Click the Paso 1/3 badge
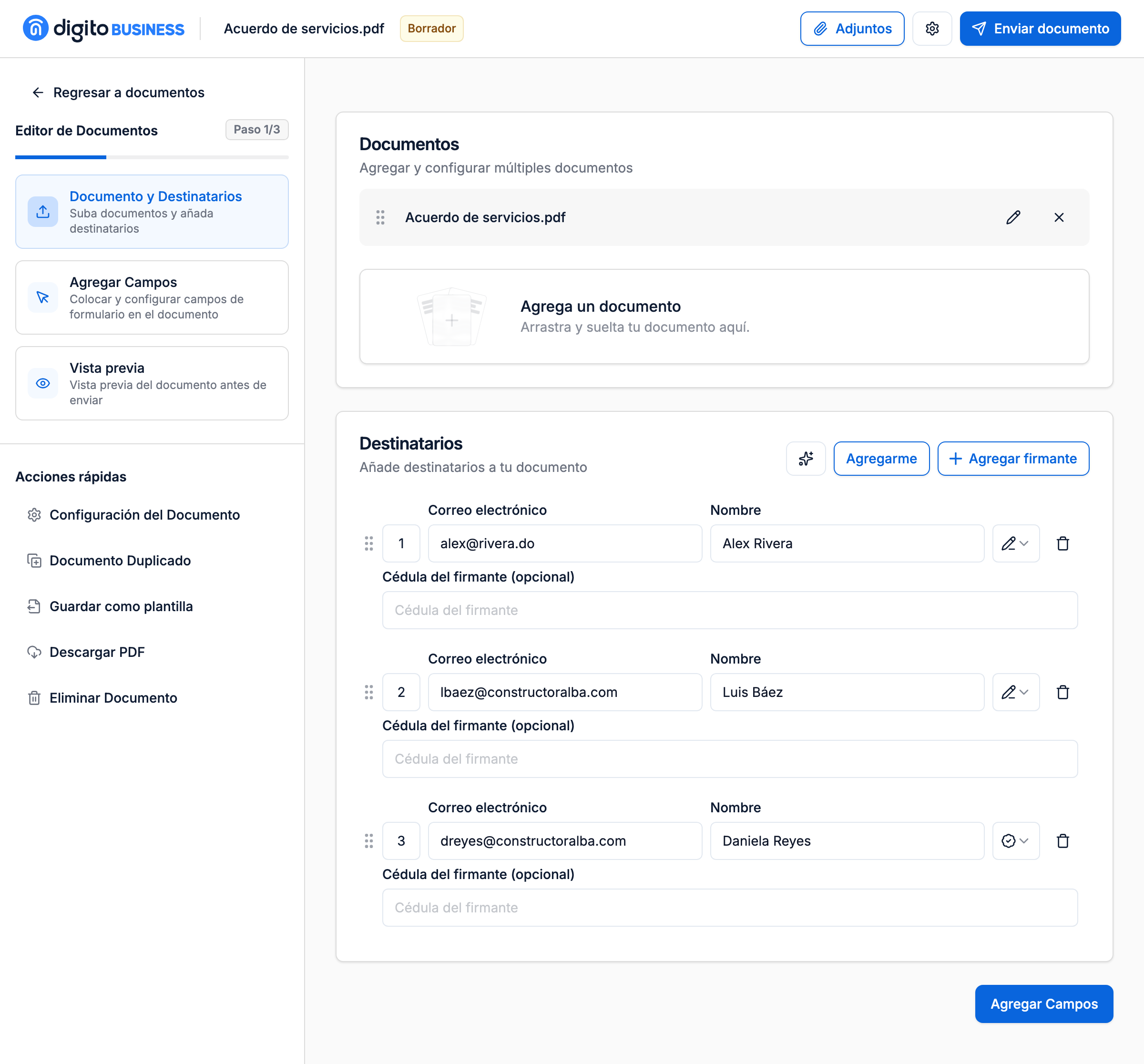The width and height of the screenshot is (1144, 1064). [256, 130]
